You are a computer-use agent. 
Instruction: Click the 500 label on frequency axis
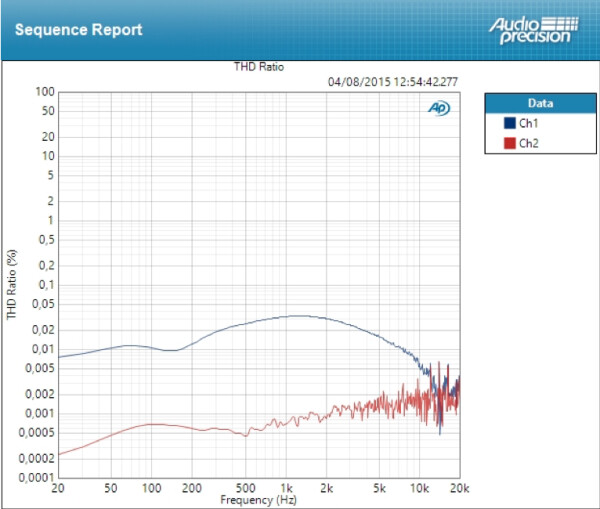[243, 488]
